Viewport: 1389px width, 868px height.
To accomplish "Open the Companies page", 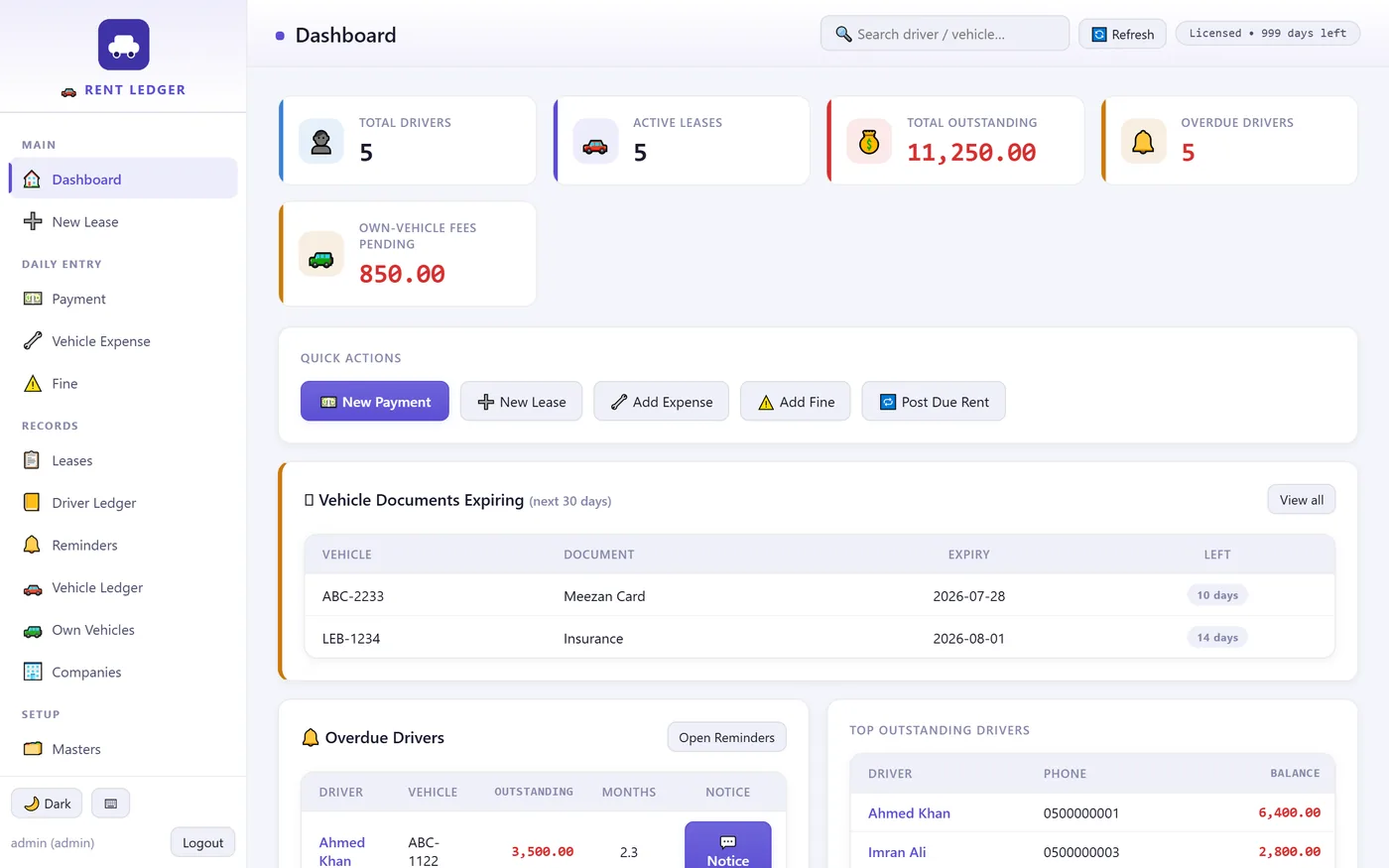I will tap(124, 672).
